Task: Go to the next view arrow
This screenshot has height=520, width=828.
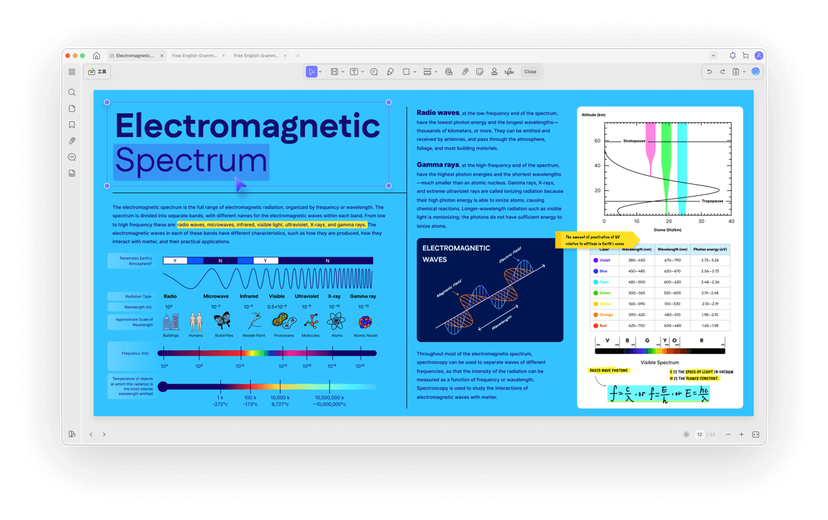Action: (x=104, y=434)
